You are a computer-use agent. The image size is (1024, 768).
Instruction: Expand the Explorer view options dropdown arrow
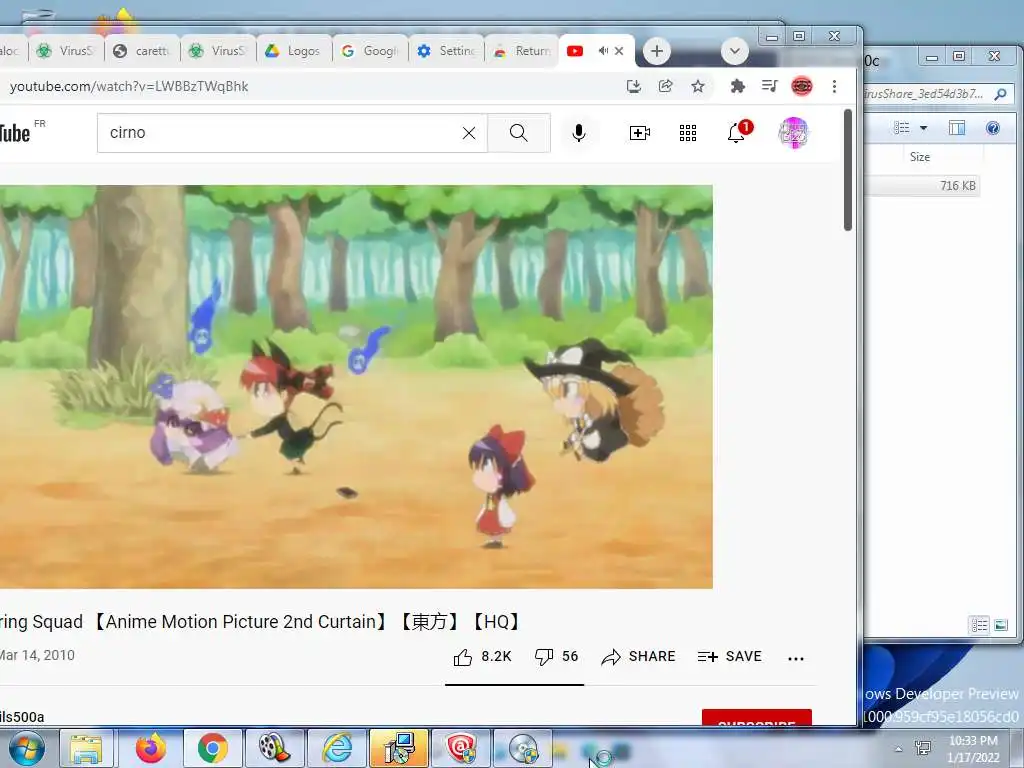point(923,128)
